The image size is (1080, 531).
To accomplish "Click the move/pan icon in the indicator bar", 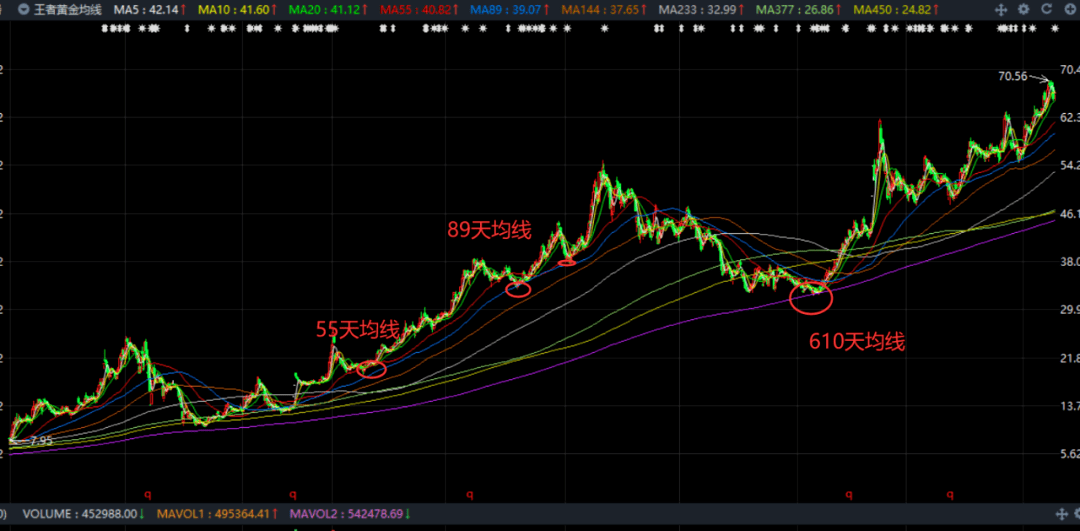I will point(1001,9).
